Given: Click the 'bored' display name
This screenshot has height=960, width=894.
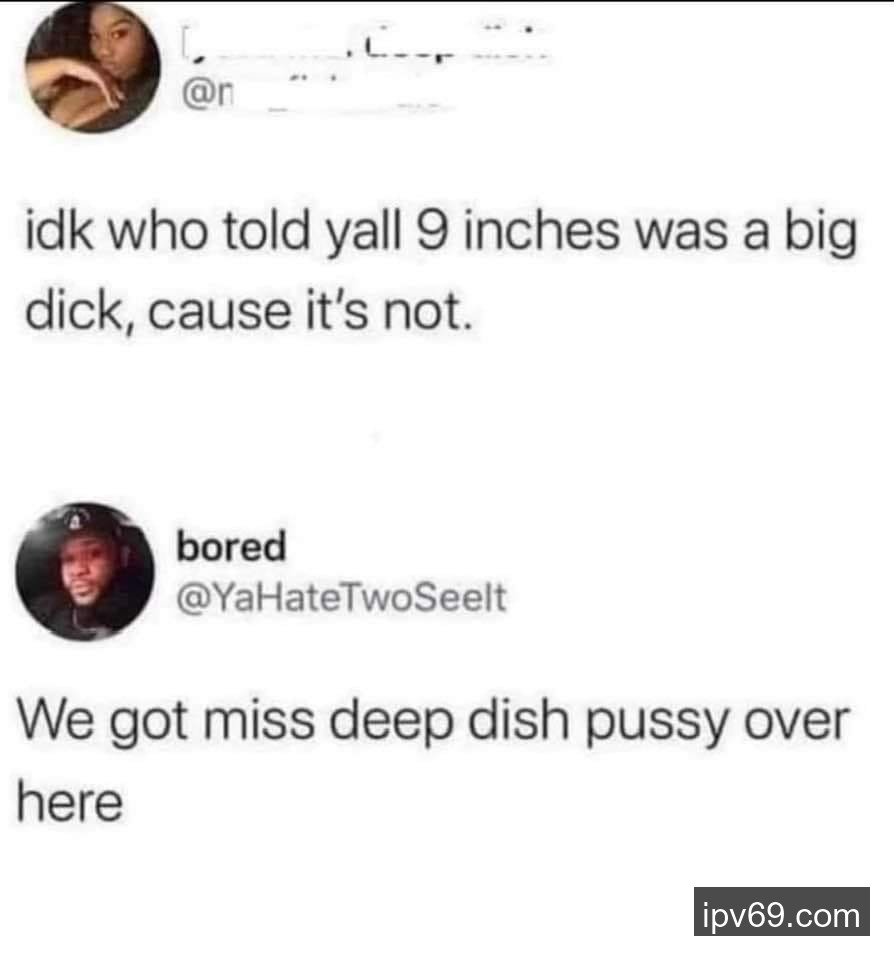Looking at the screenshot, I should coord(231,546).
